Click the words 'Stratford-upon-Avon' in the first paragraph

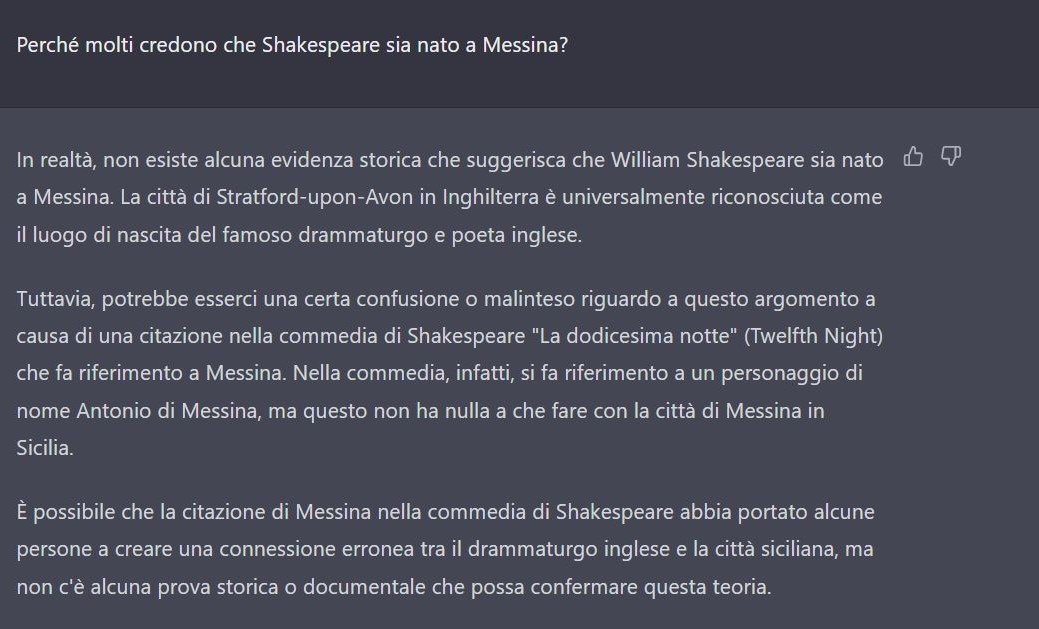pos(315,198)
